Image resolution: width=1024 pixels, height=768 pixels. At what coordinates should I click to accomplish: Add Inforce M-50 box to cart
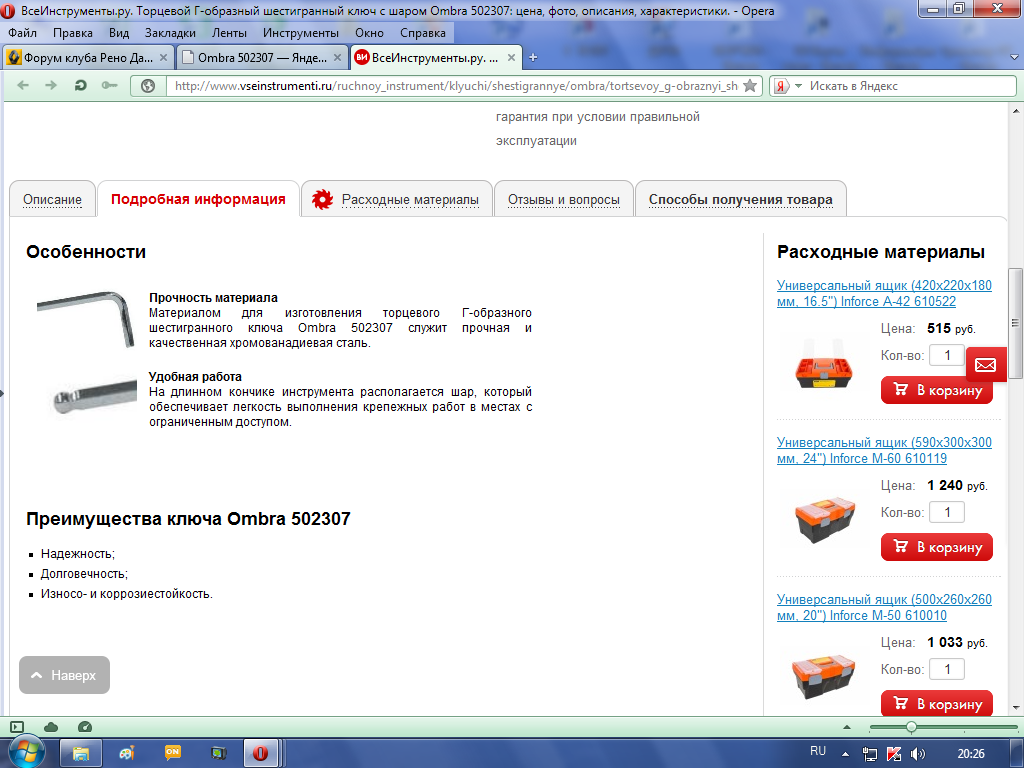936,703
